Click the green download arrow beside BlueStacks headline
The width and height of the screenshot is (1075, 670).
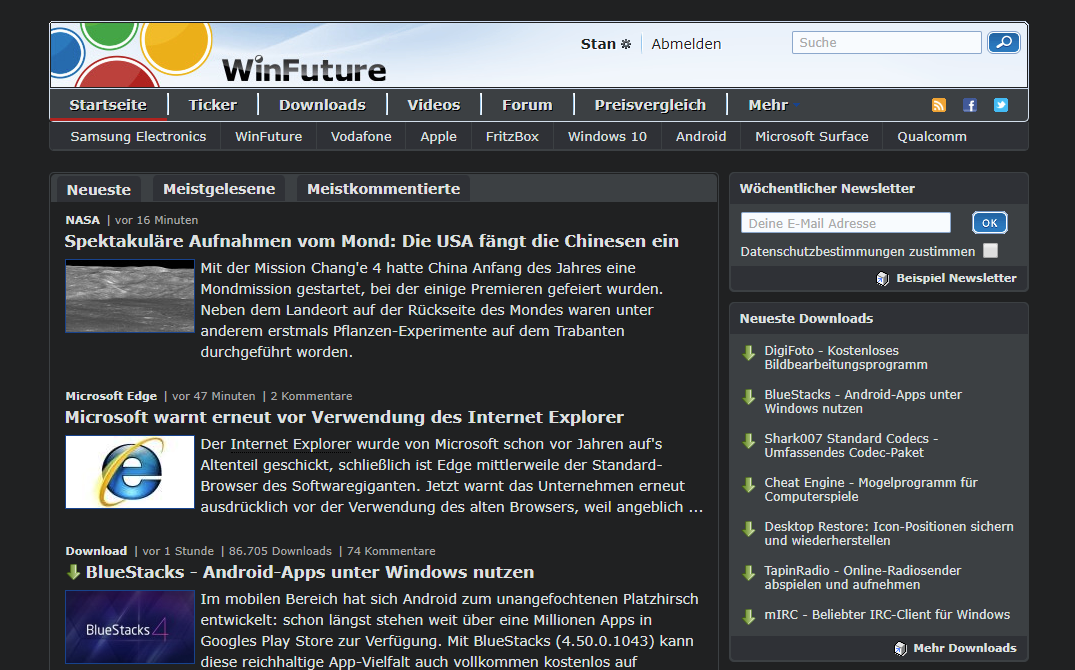point(74,572)
